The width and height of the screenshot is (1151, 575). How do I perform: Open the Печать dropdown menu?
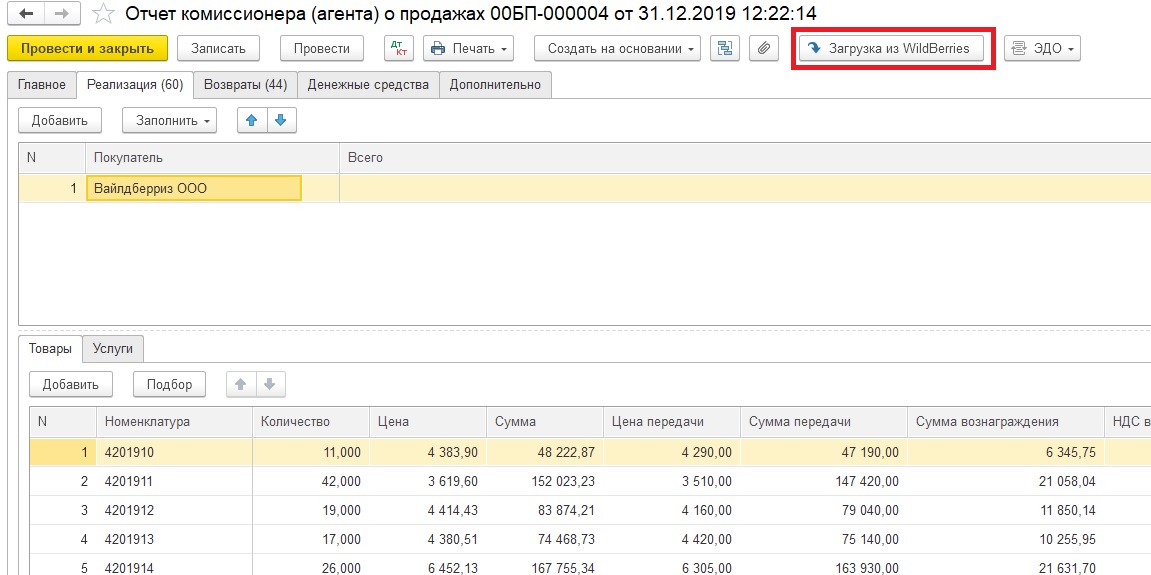(x=468, y=48)
